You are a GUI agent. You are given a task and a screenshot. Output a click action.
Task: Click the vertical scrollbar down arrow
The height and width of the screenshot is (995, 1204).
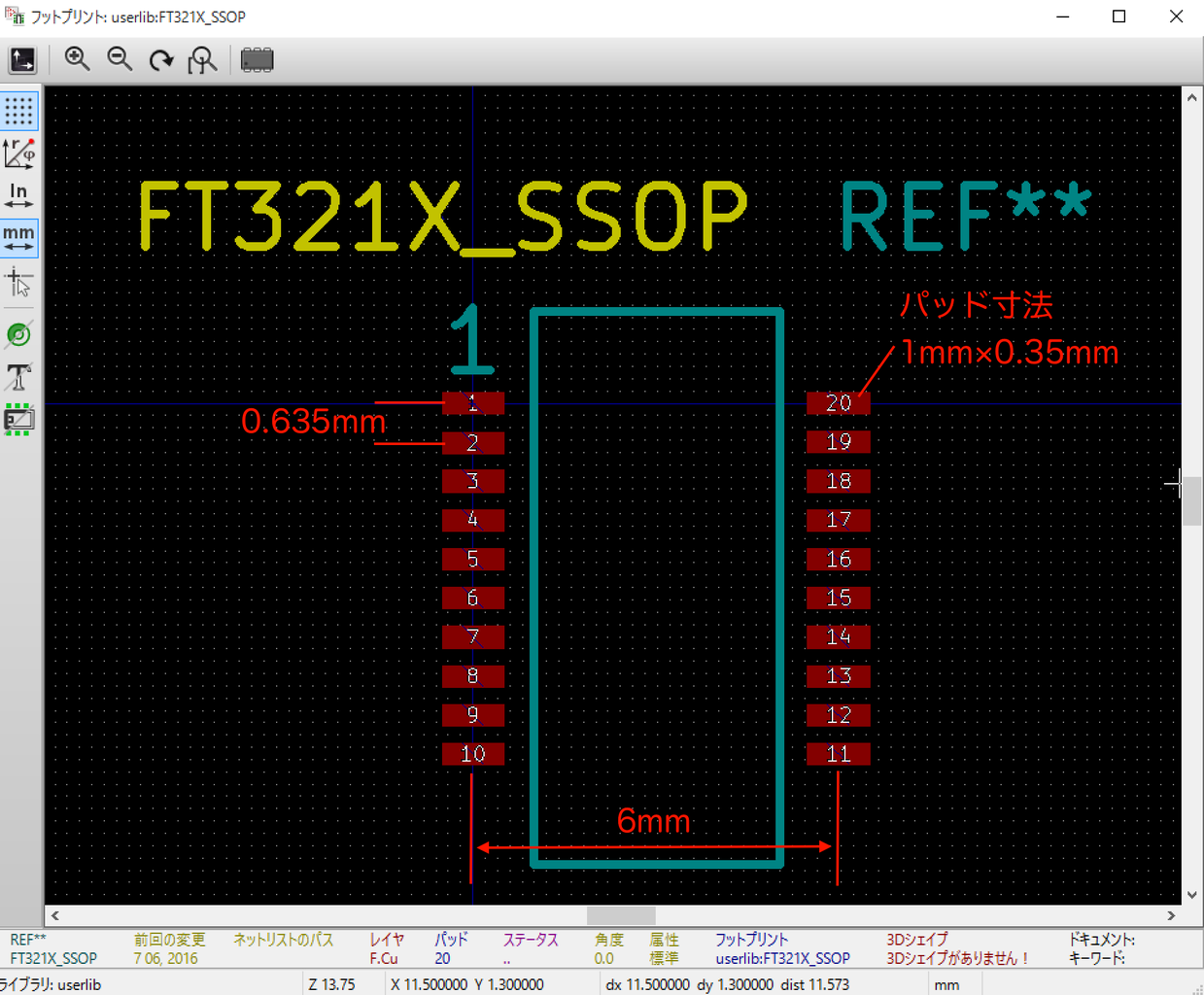(1192, 895)
